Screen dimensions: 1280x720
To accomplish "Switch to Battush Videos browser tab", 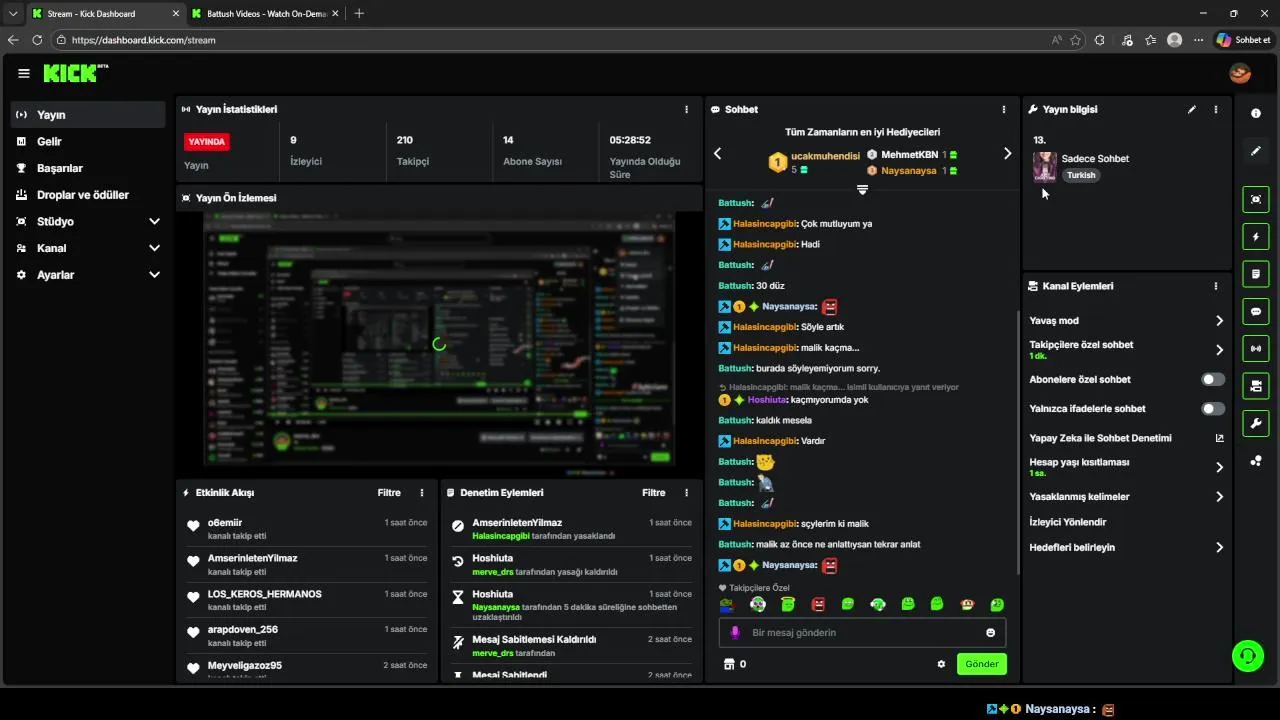I will point(265,14).
